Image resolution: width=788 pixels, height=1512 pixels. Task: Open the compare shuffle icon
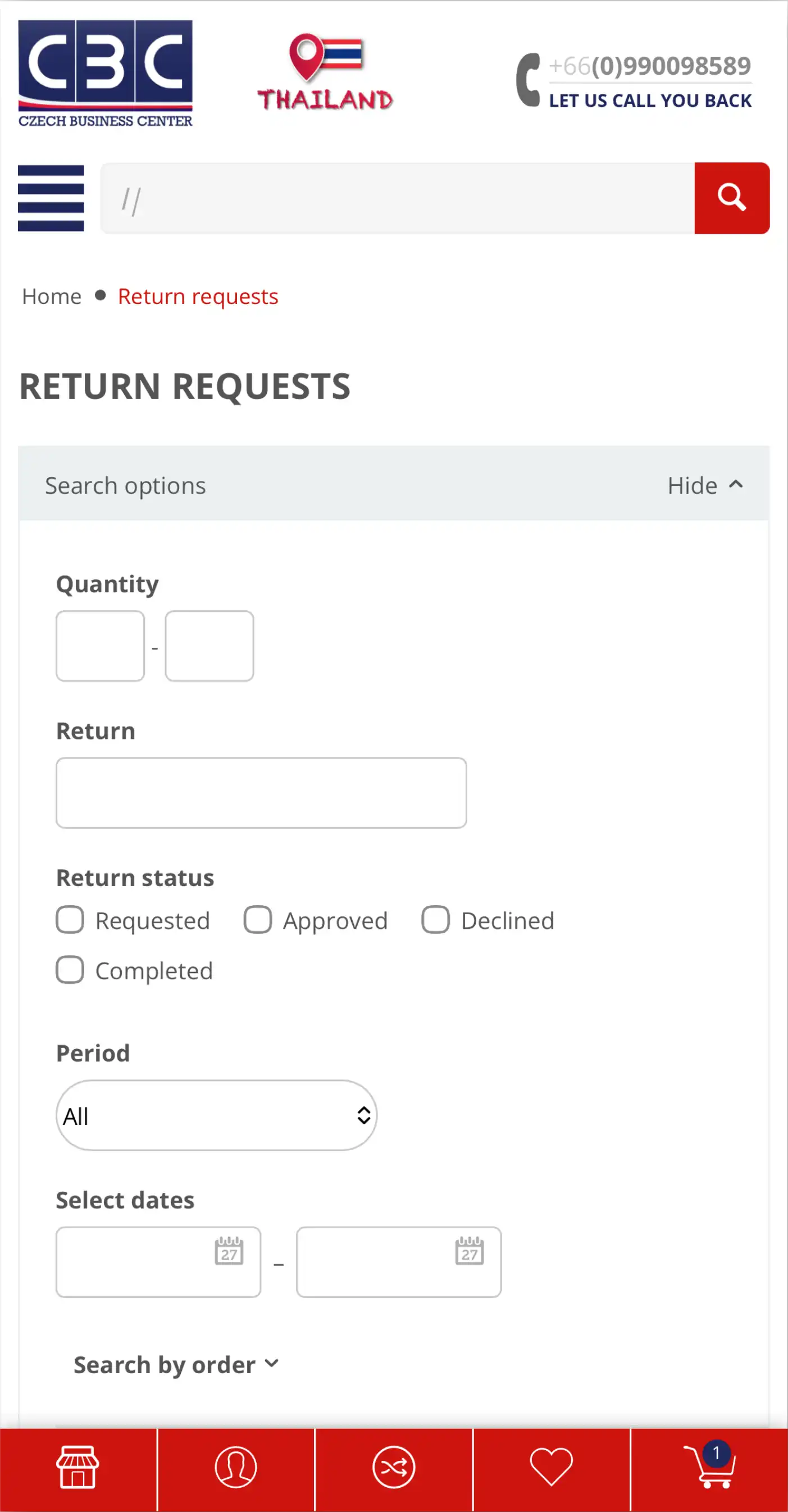(x=394, y=1467)
